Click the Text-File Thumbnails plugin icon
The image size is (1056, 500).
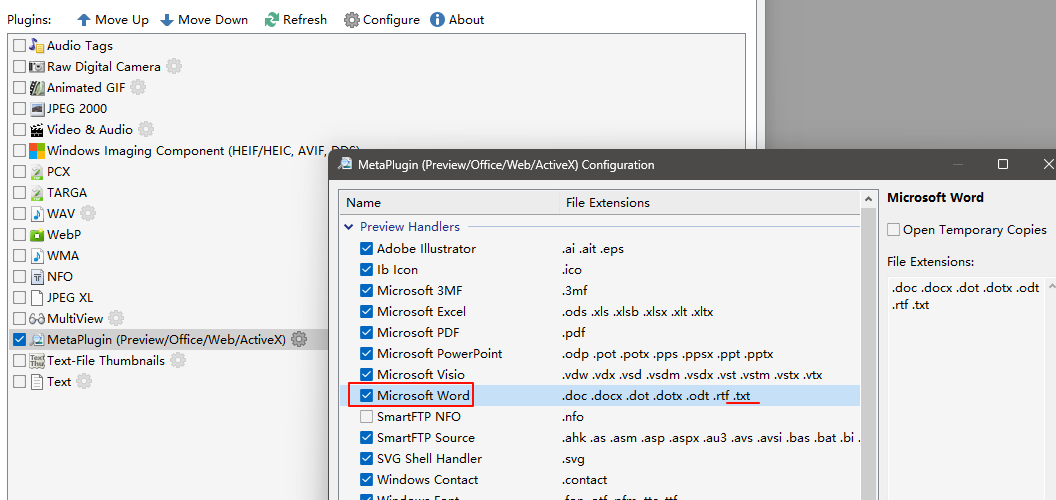[37, 361]
